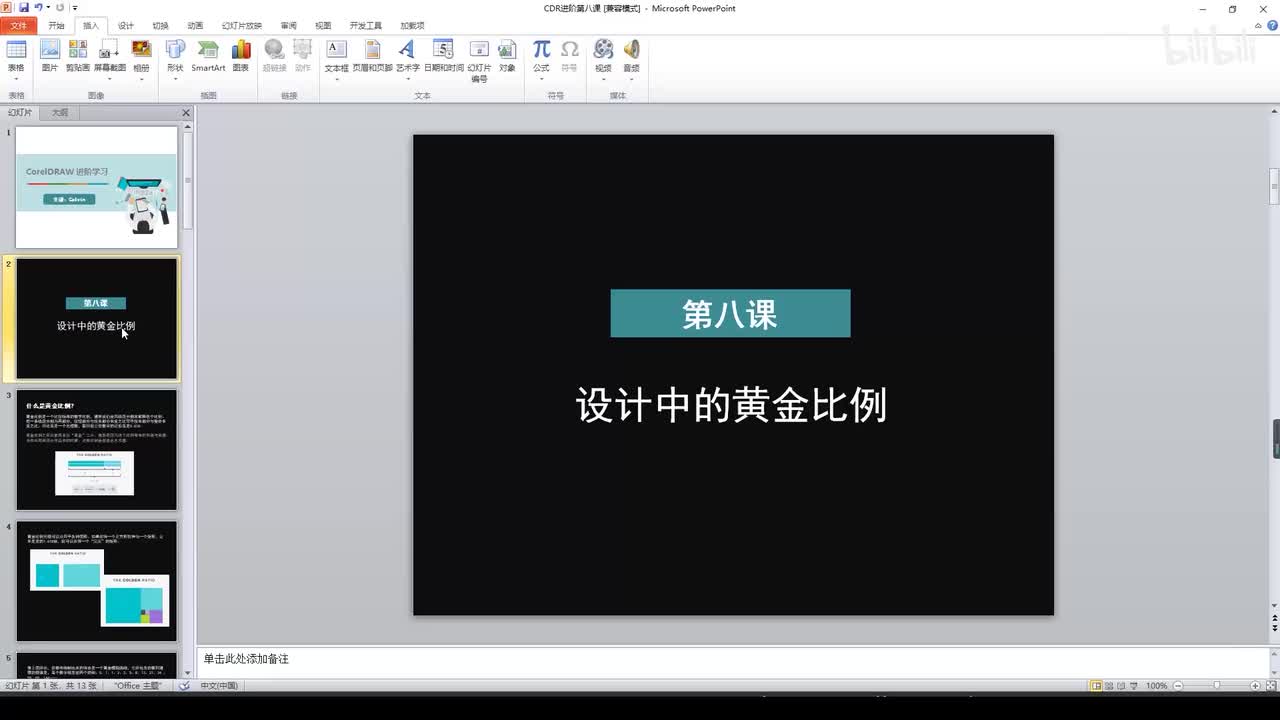Switch to the 开始 Home tab
1280x720 pixels.
[x=56, y=26]
